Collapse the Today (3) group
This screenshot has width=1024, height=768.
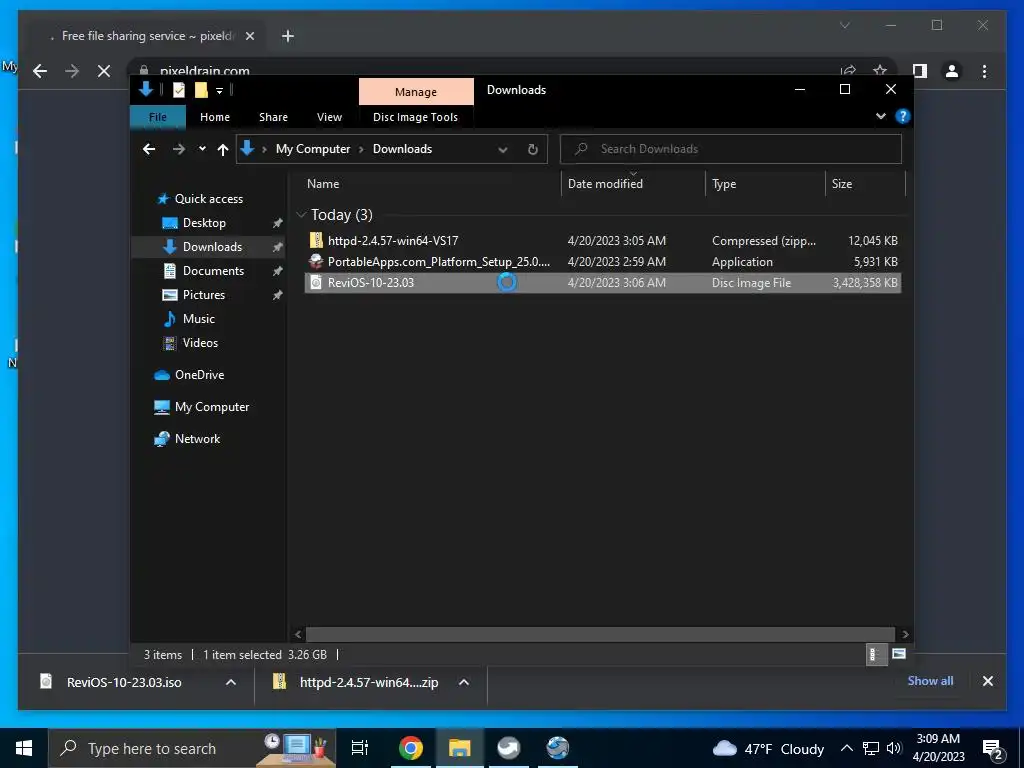tap(301, 215)
